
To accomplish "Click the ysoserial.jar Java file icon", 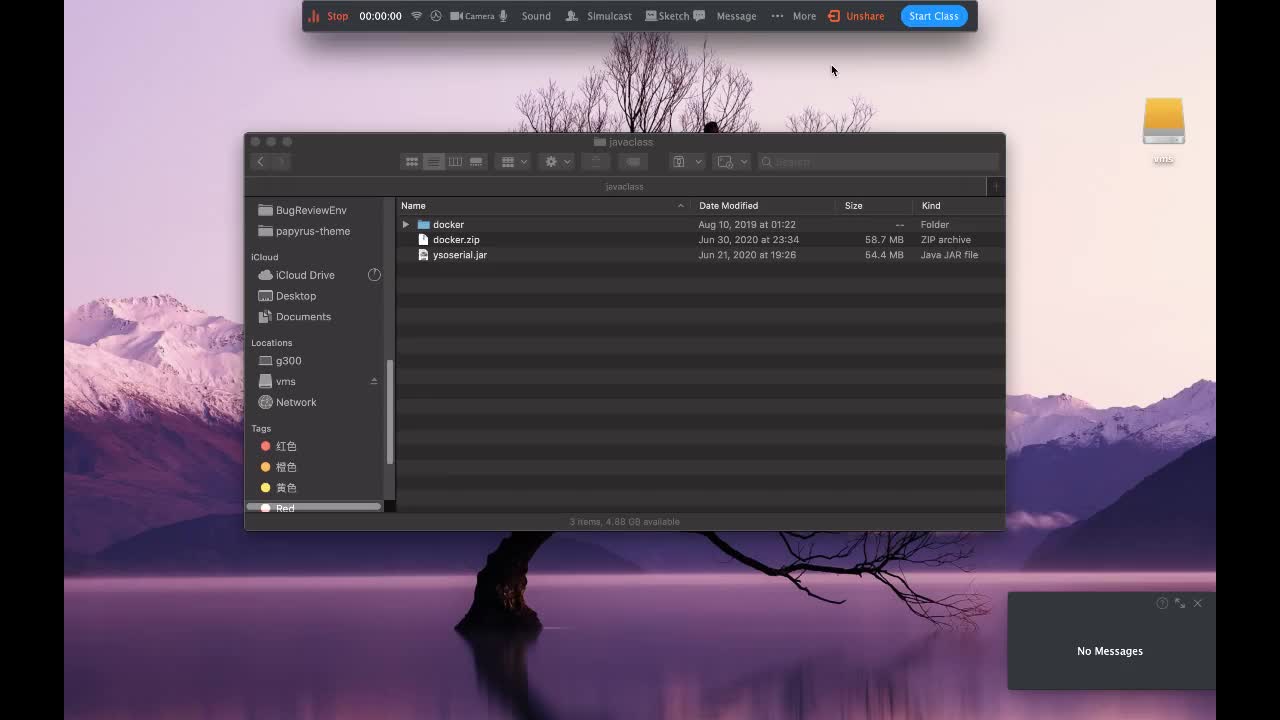I will [423, 255].
